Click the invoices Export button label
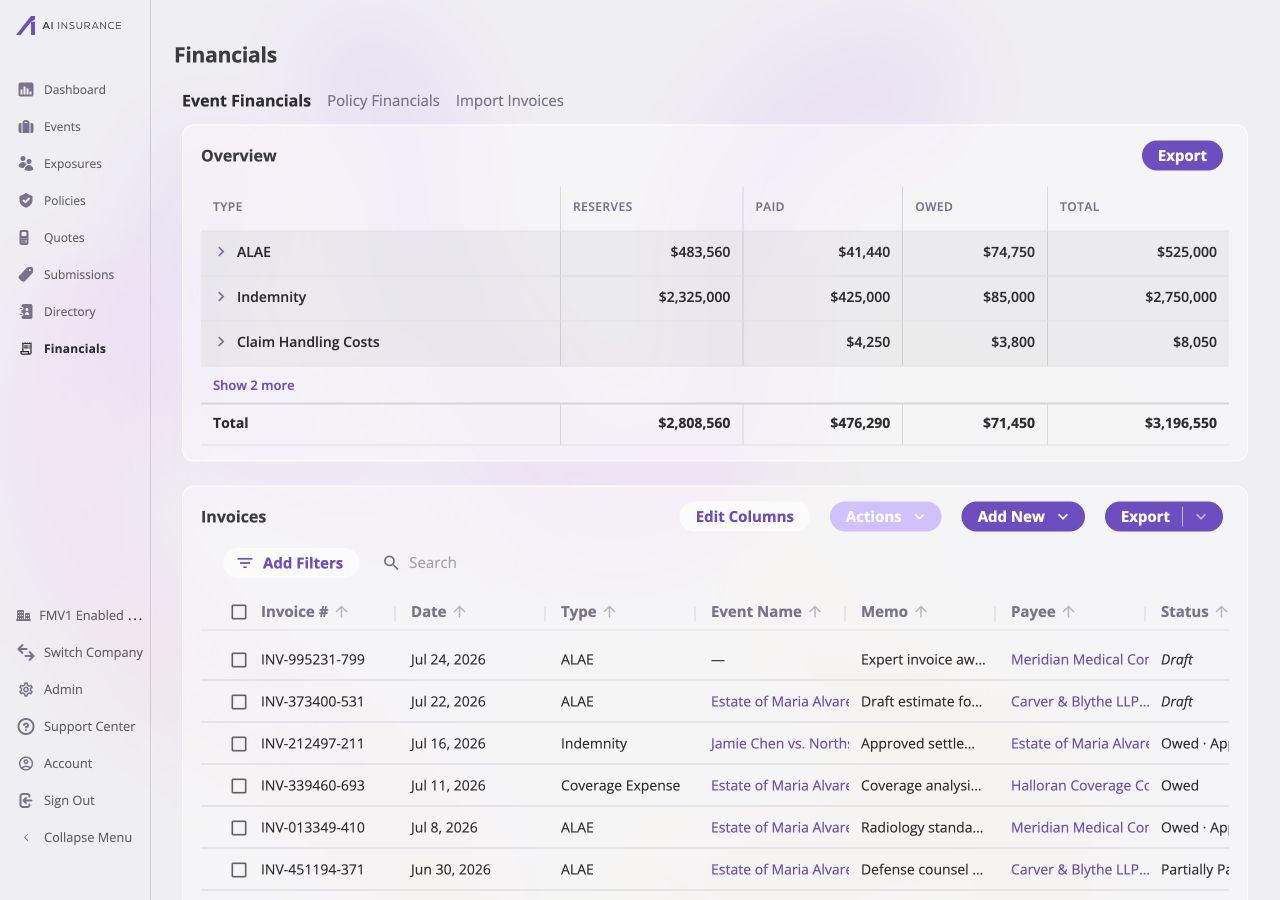The height and width of the screenshot is (900, 1280). click(1145, 517)
